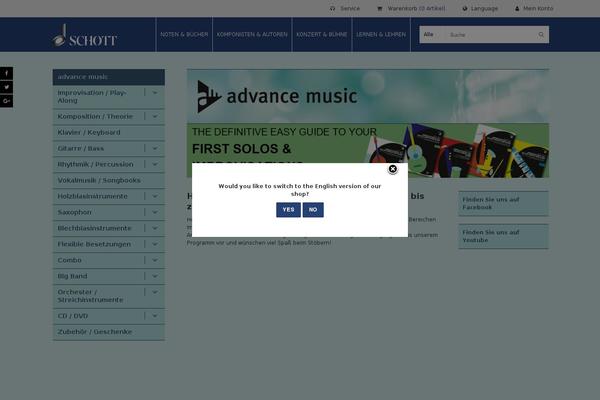Screen dimensions: 600x400
Task: Expand Holzblasinstrumente chevron
Action: pyautogui.click(x=155, y=196)
